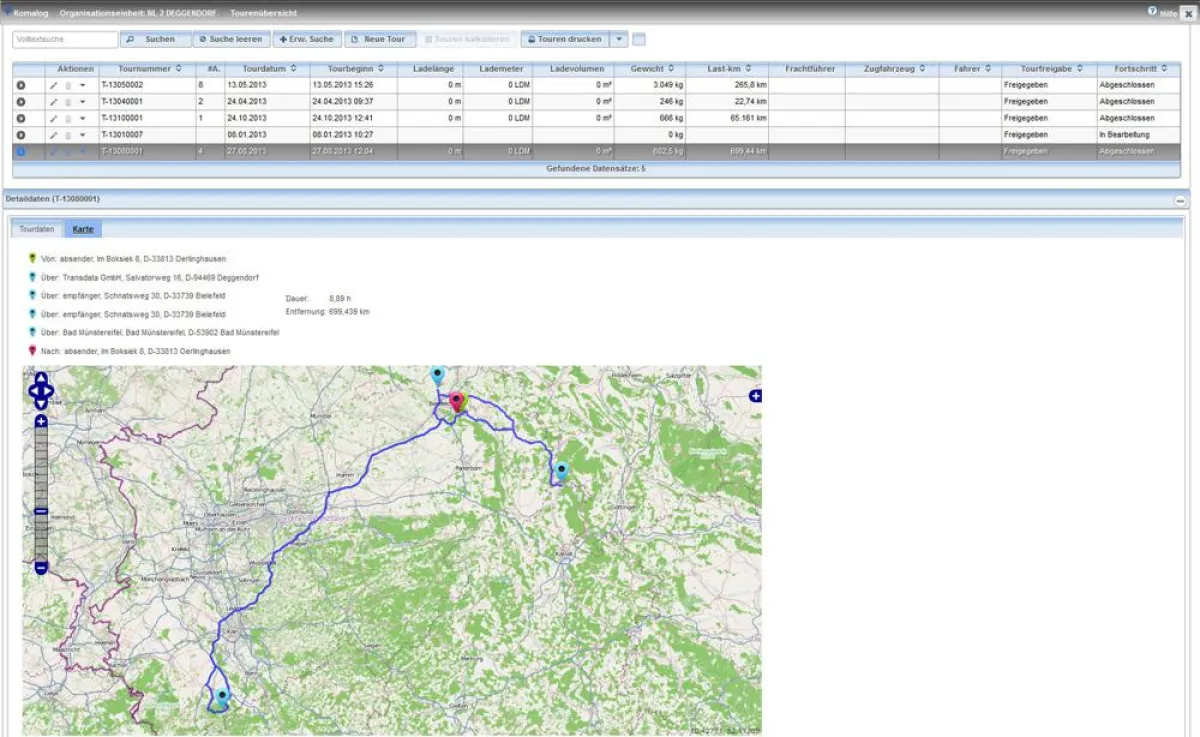
Task: Open the Touren drucken dropdown arrow
Action: [x=617, y=39]
